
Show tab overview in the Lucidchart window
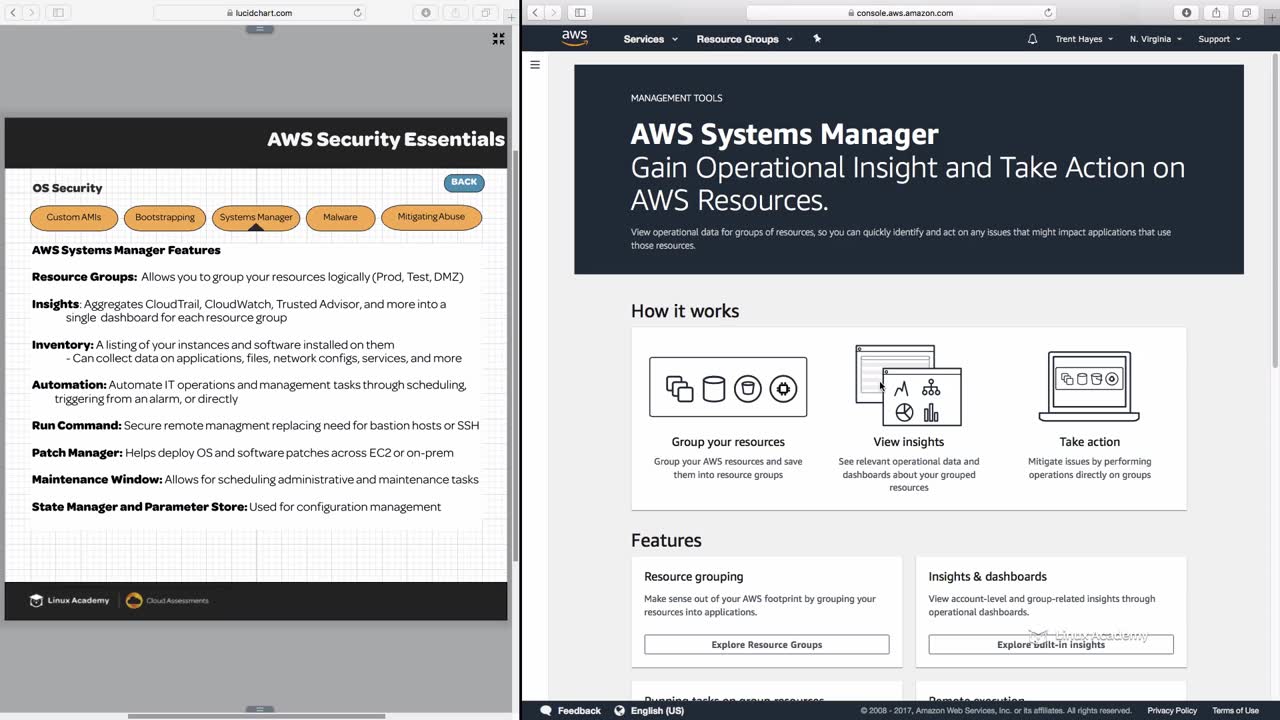[486, 13]
